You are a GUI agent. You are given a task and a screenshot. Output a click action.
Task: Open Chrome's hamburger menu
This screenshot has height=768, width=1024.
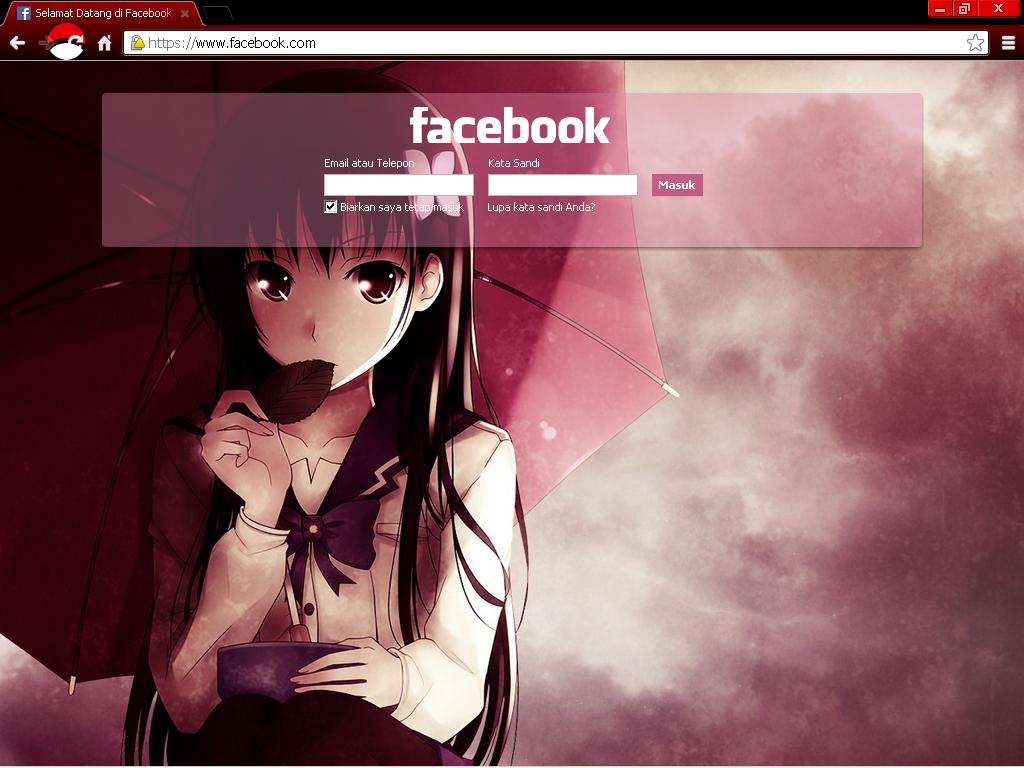1008,43
